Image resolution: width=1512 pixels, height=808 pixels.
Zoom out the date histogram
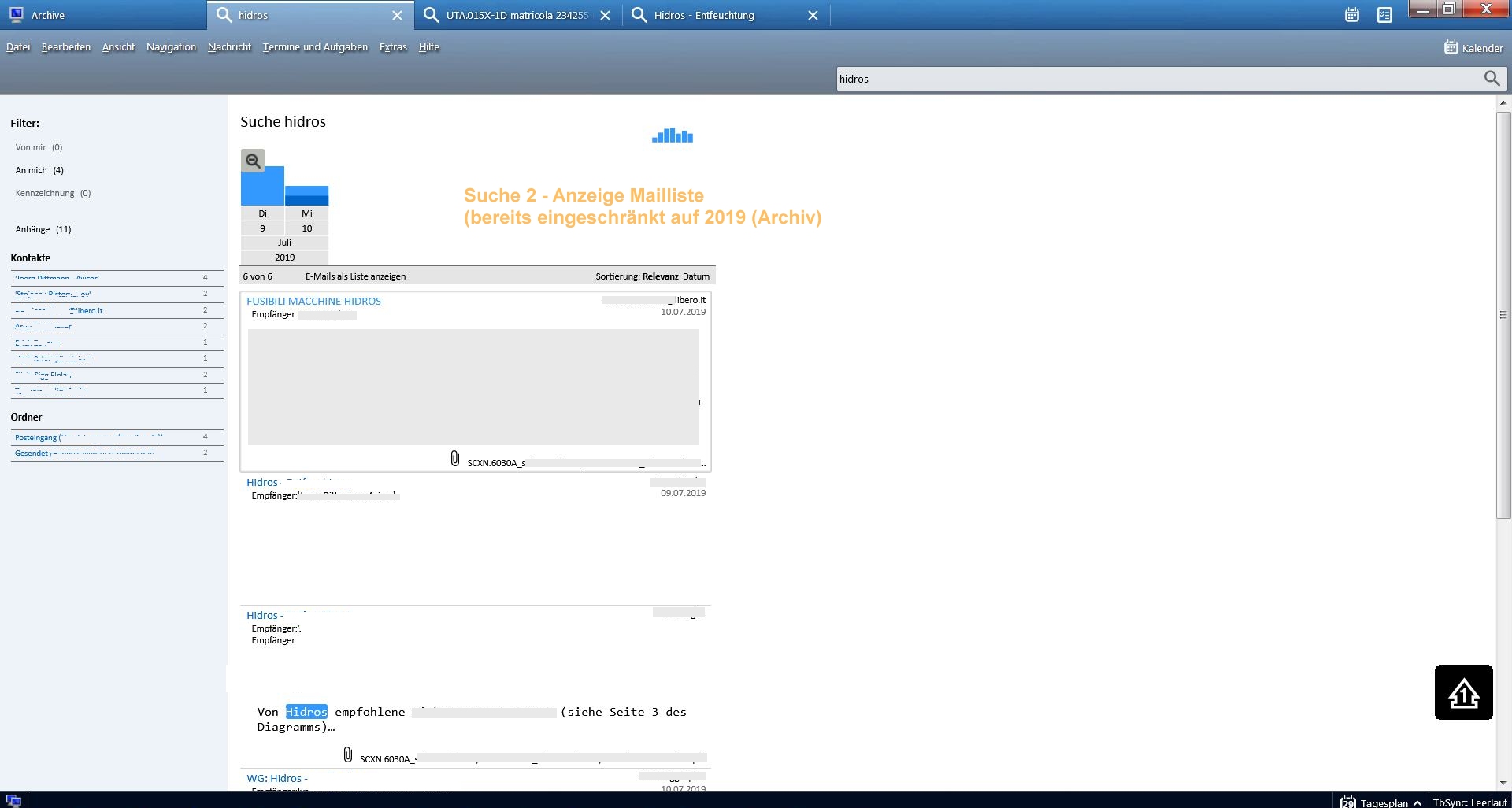click(x=253, y=161)
